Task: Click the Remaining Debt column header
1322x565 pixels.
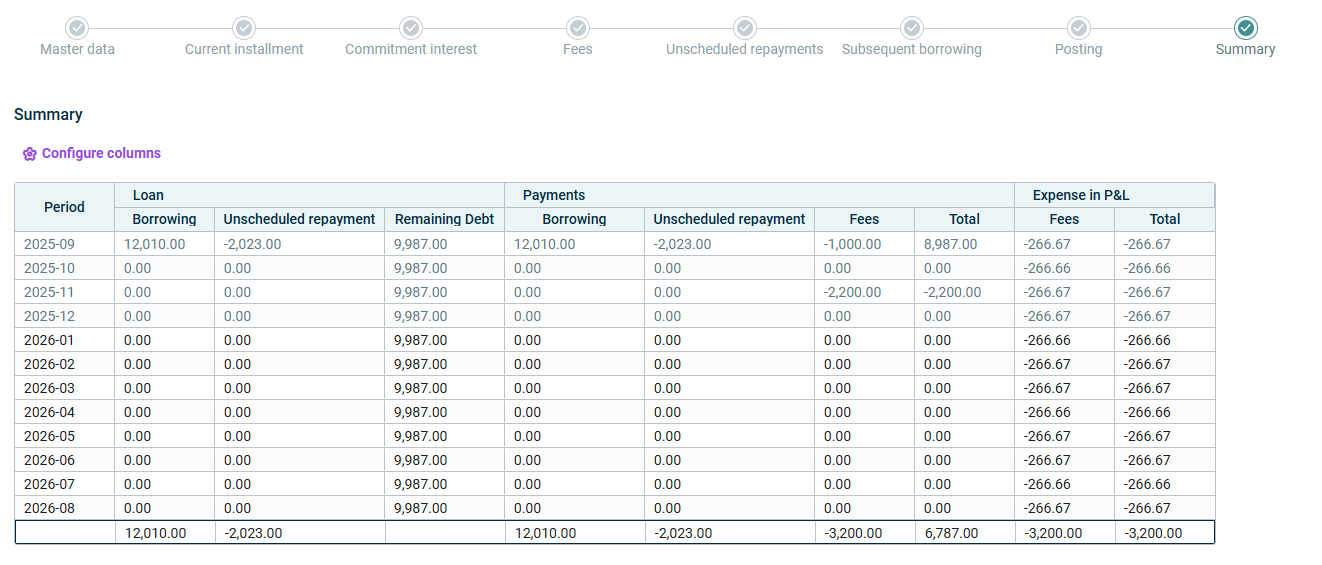Action: click(x=445, y=219)
